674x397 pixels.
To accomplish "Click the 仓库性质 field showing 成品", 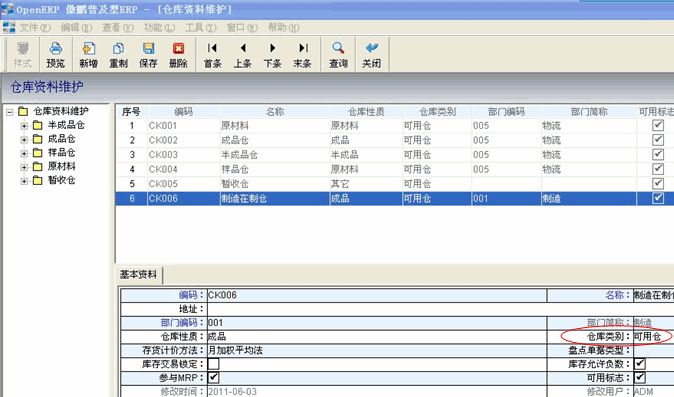I will tap(377, 336).
